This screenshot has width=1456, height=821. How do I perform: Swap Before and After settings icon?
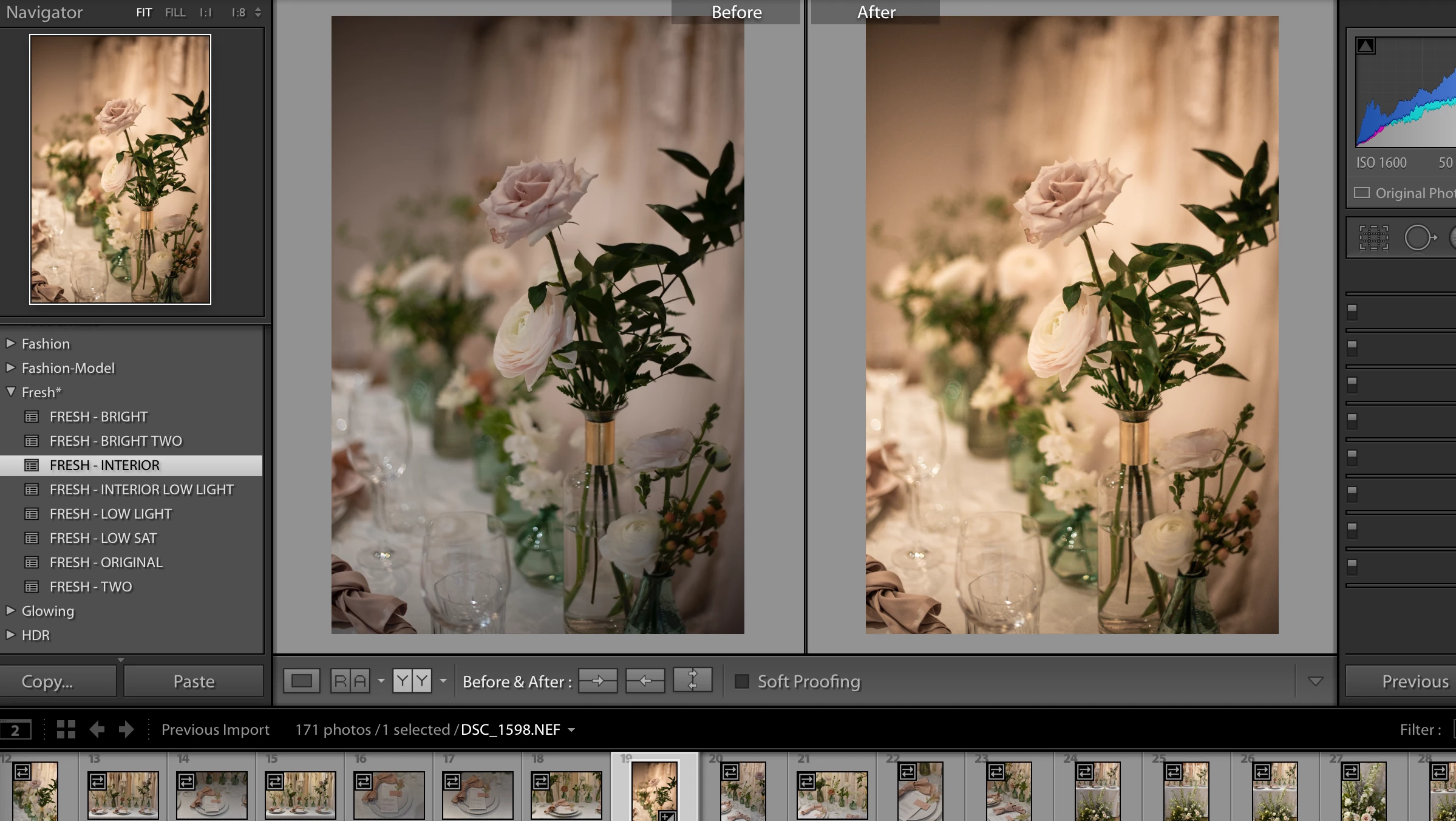(x=692, y=681)
